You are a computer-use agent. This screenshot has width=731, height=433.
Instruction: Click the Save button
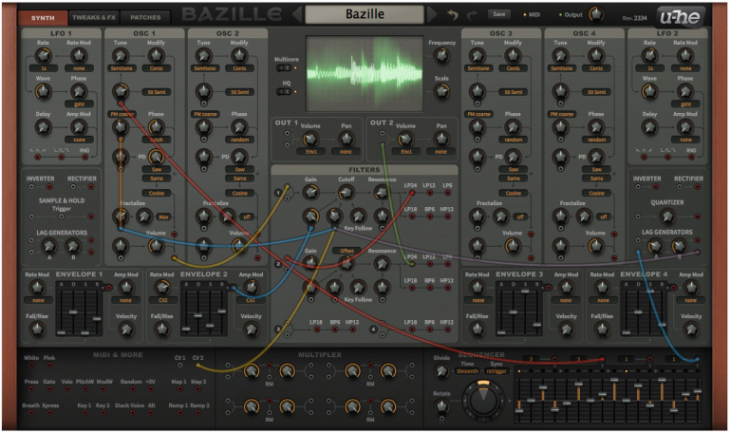(x=501, y=14)
